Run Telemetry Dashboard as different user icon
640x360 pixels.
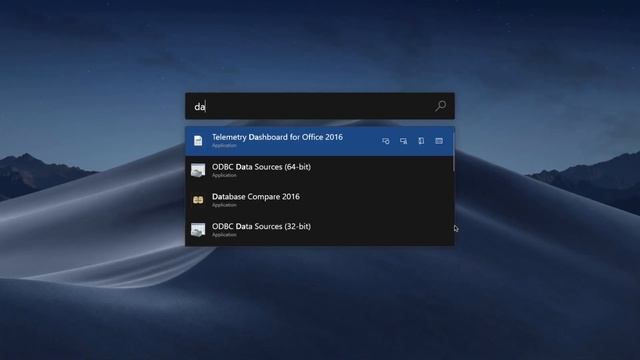(x=403, y=141)
